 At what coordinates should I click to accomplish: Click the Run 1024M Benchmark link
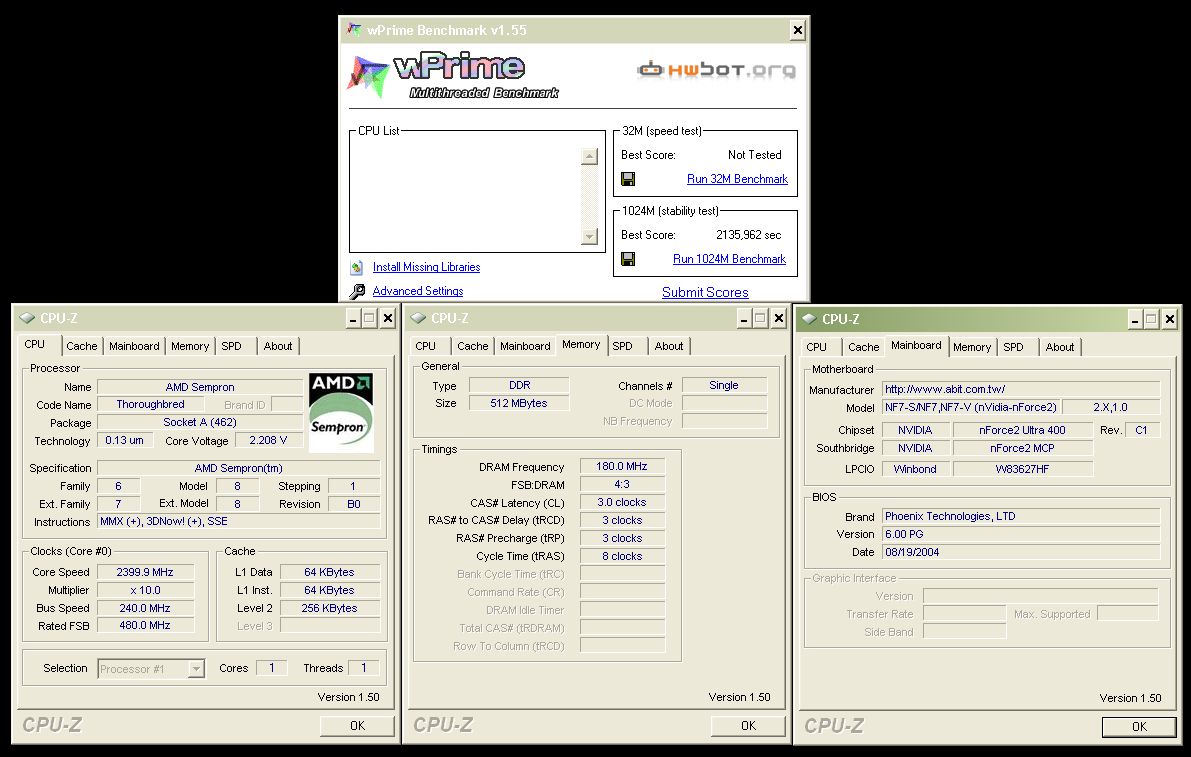coord(729,259)
